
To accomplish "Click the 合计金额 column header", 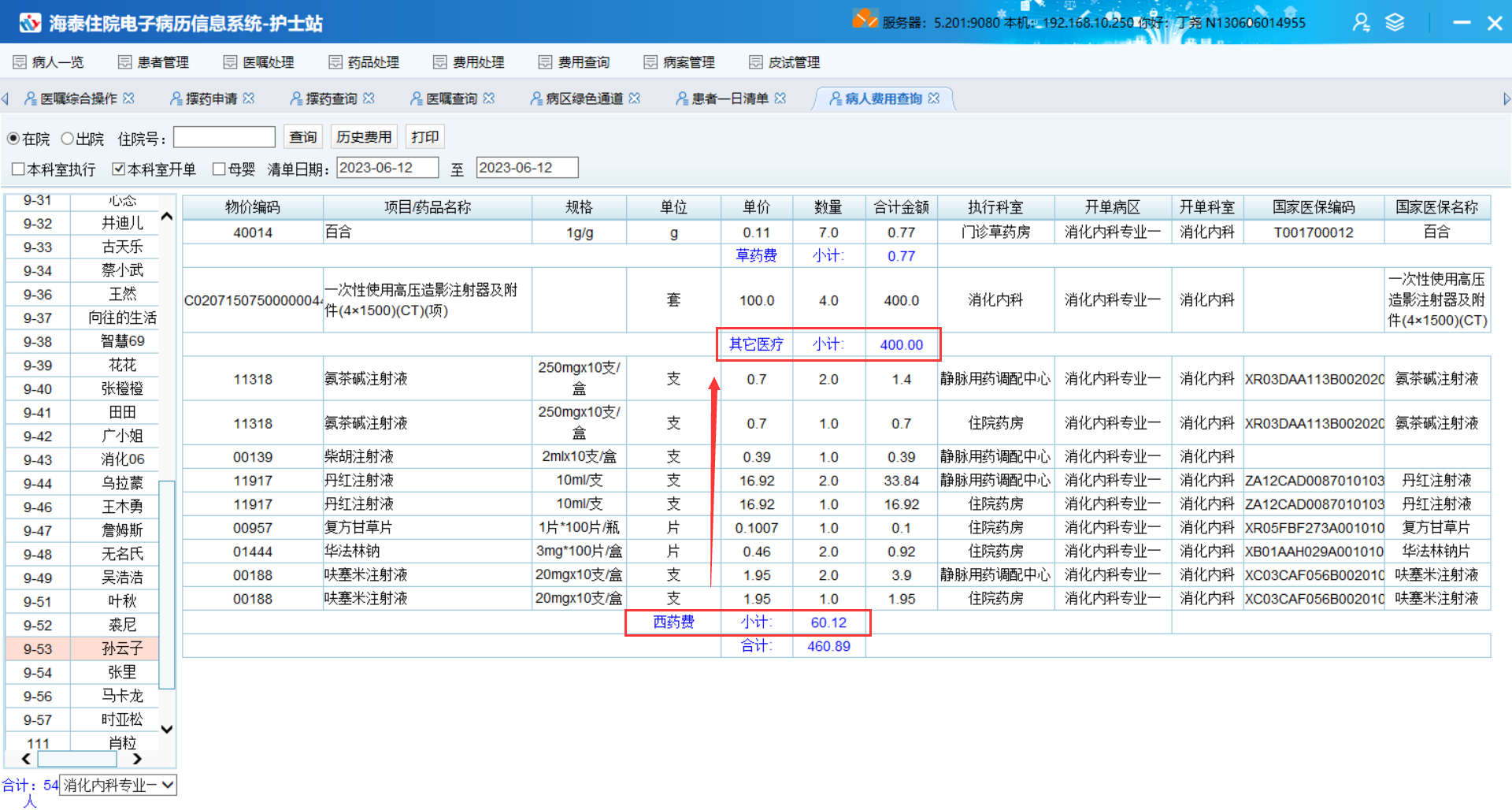I will [902, 207].
